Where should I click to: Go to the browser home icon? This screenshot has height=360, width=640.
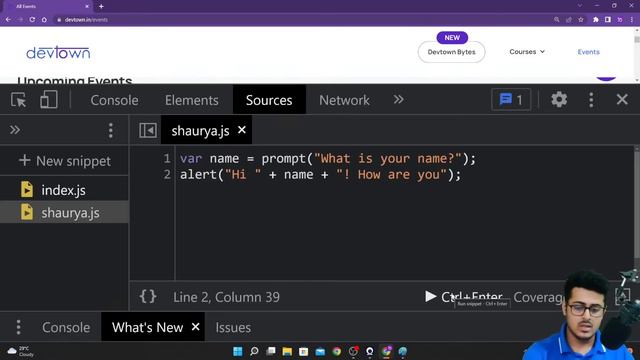tap(44, 20)
